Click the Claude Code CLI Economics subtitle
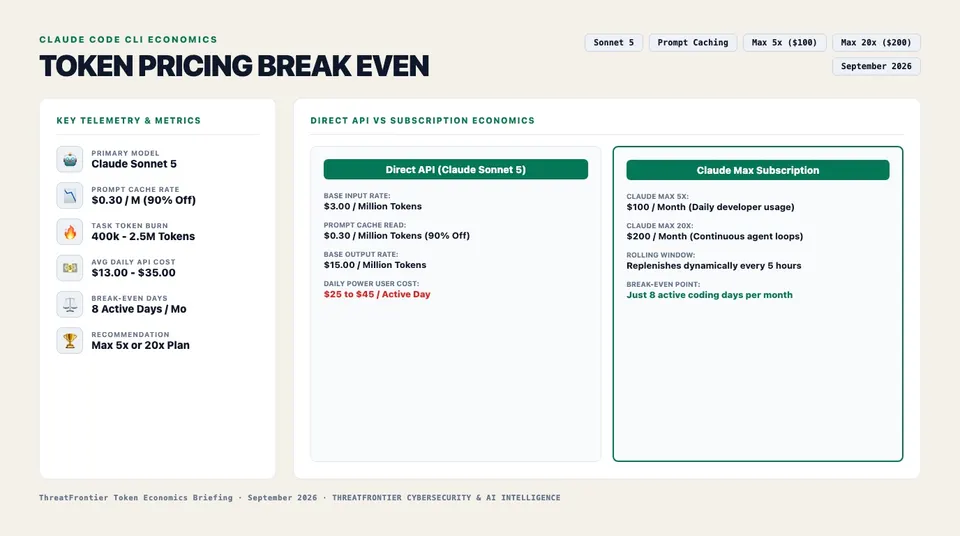960x536 pixels. pos(129,39)
